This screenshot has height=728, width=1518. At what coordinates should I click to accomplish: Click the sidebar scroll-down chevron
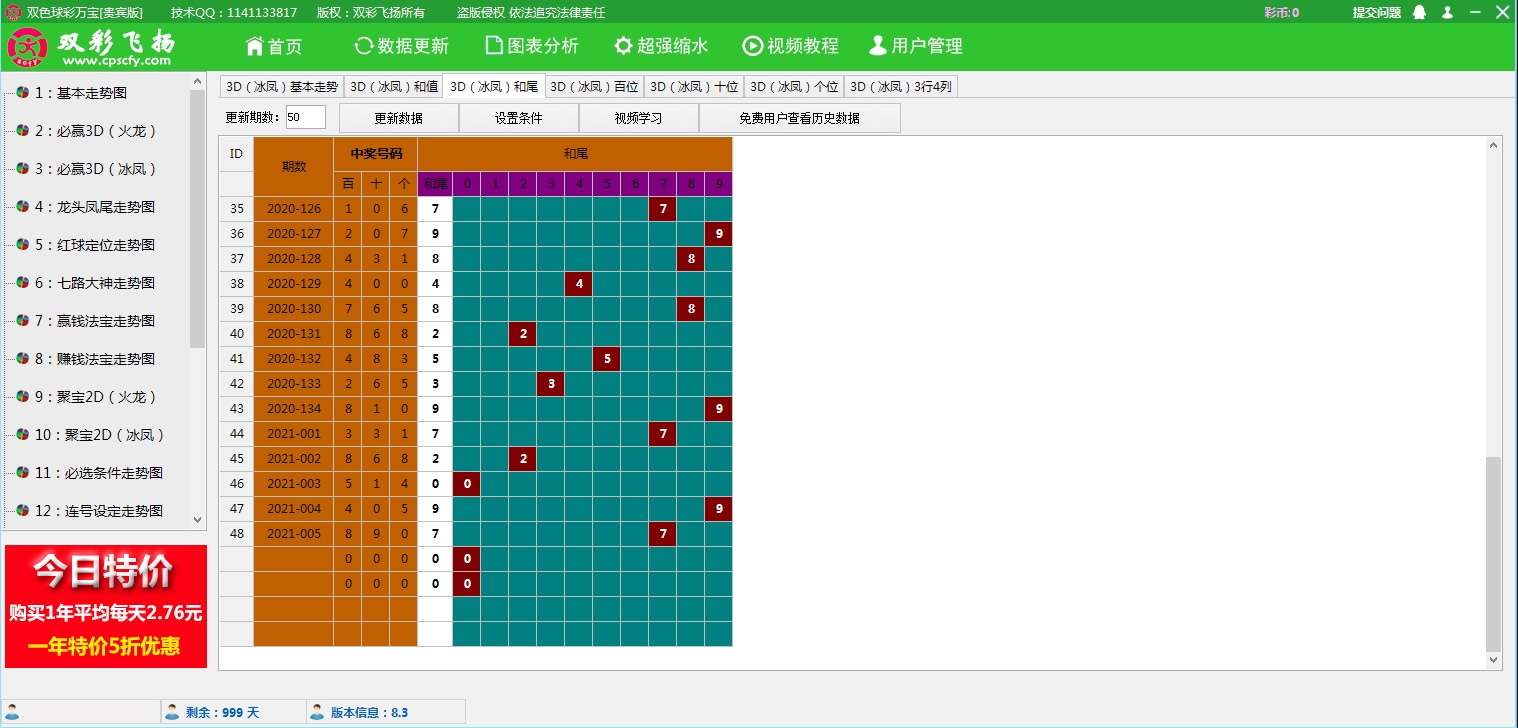click(x=197, y=518)
